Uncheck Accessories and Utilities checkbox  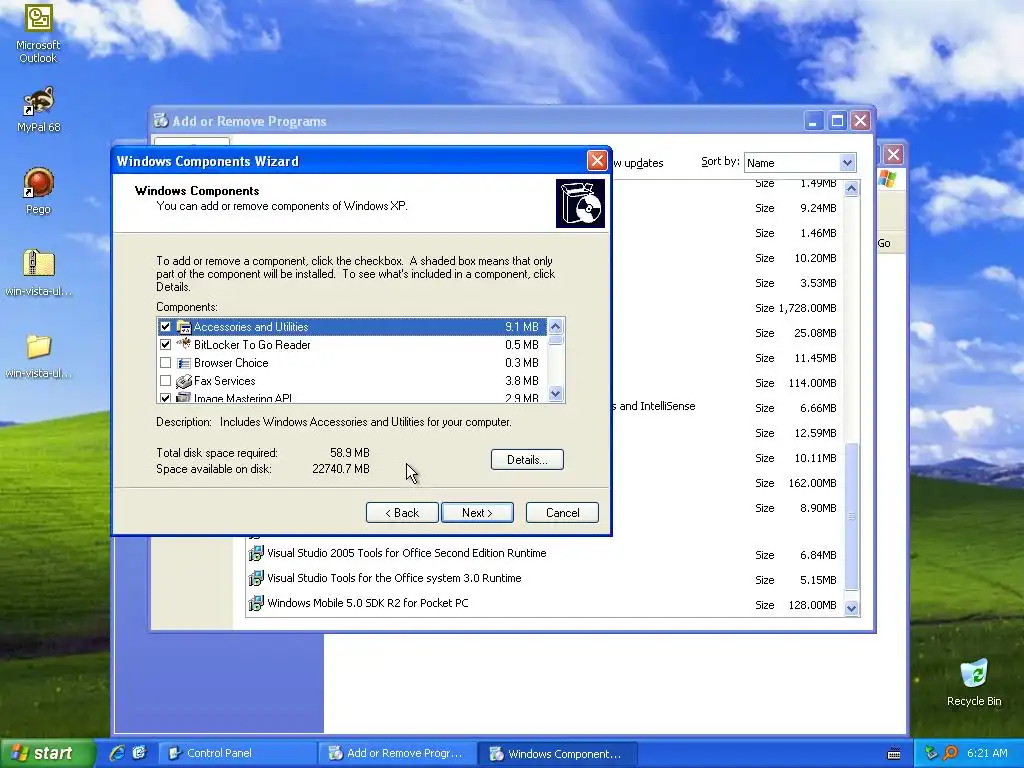tap(165, 327)
